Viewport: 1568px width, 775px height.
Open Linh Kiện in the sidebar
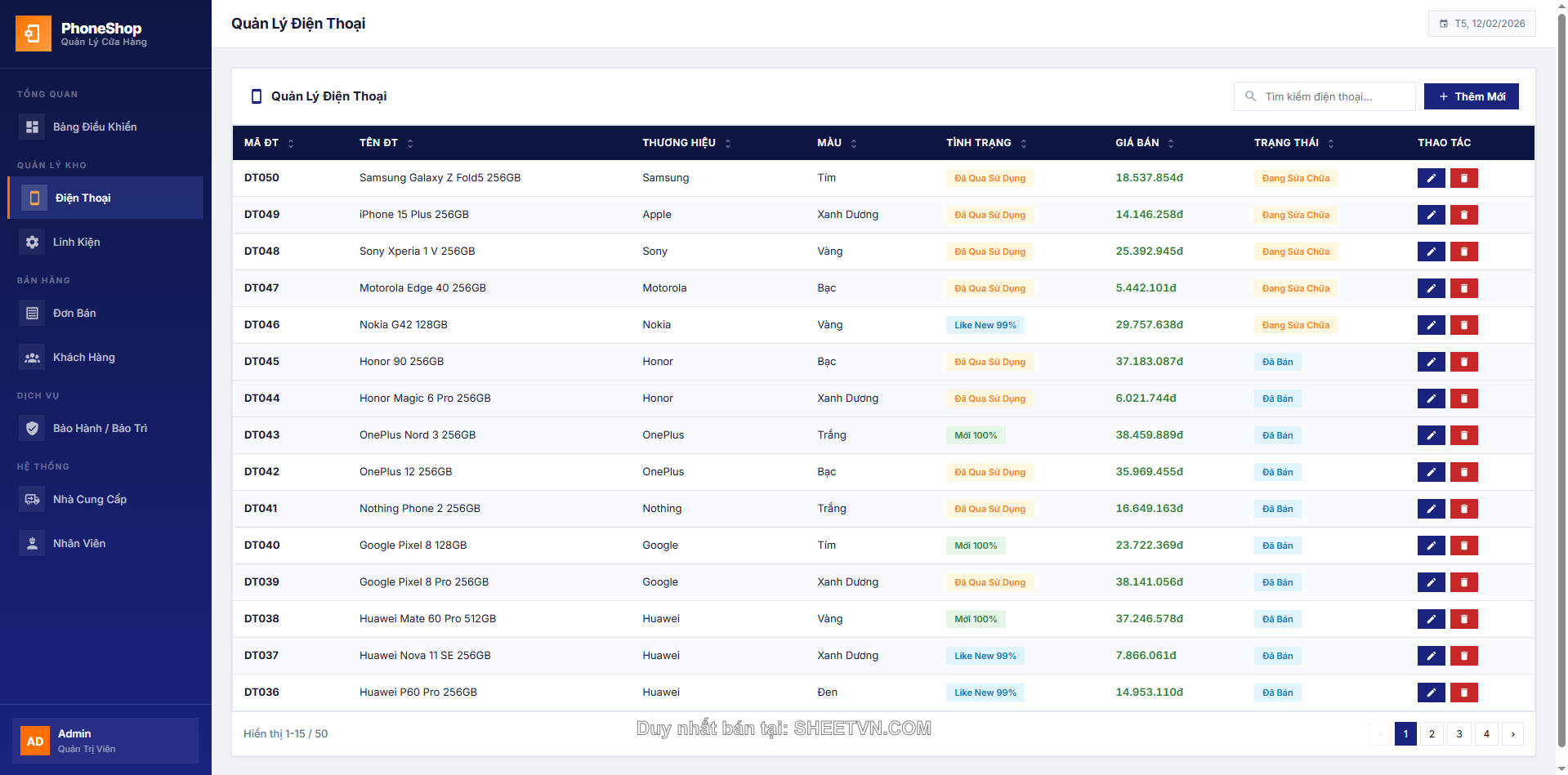click(x=76, y=243)
